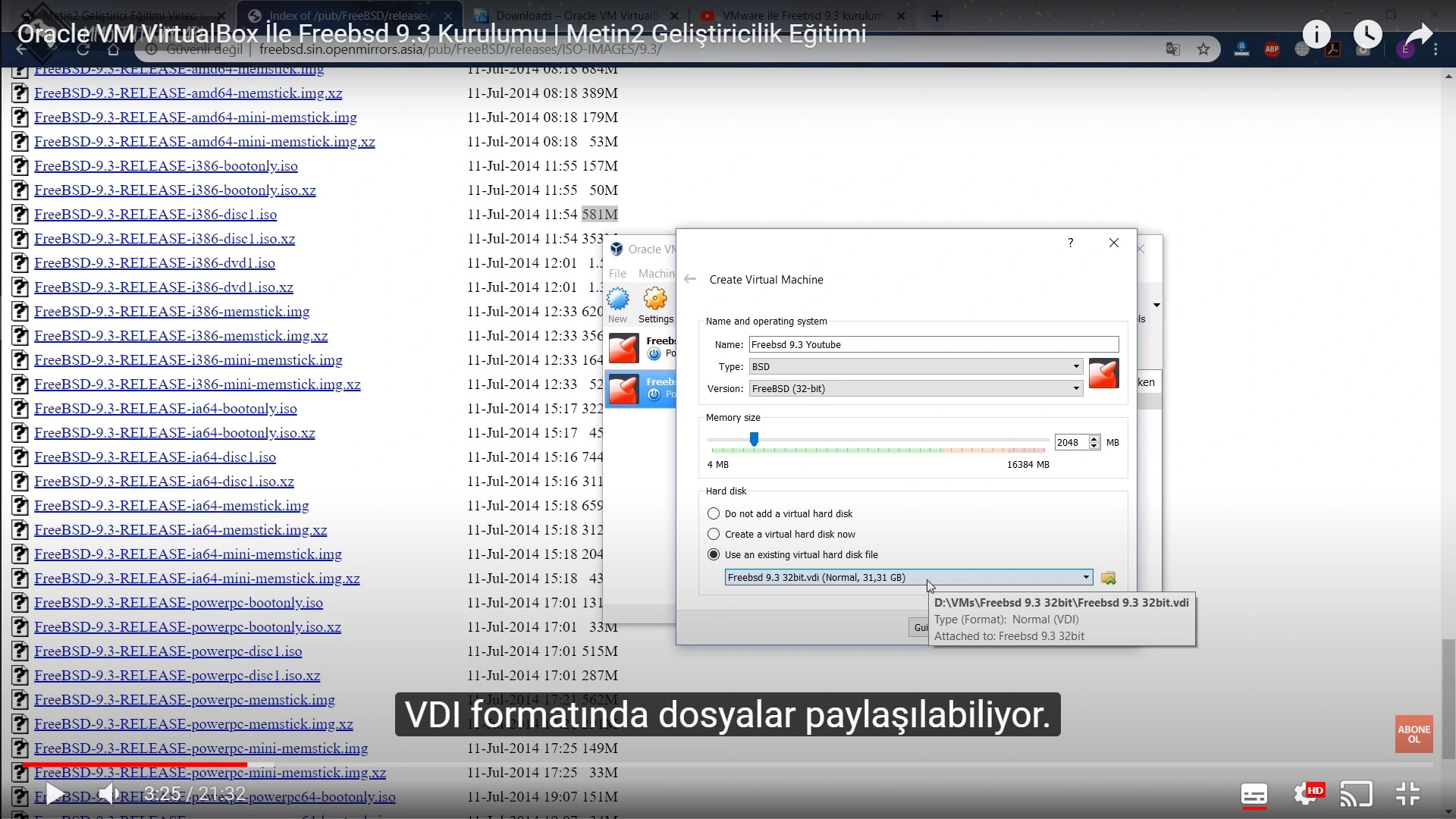Click the Name field 'Freebsd 9.3 Youtube'

934,344
